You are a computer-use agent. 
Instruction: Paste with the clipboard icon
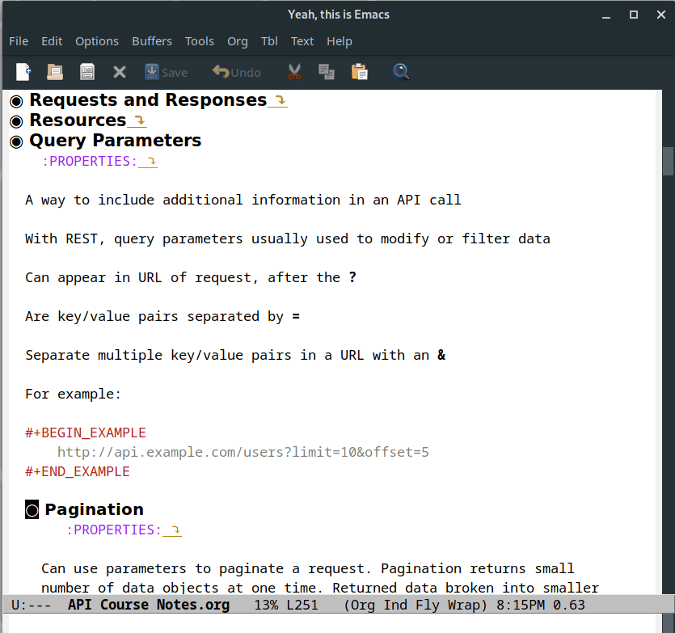(359, 72)
